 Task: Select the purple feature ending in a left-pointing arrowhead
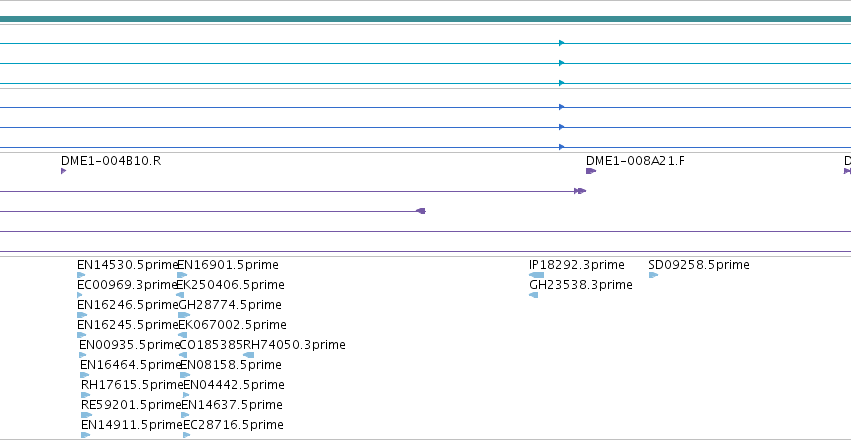point(212,211)
